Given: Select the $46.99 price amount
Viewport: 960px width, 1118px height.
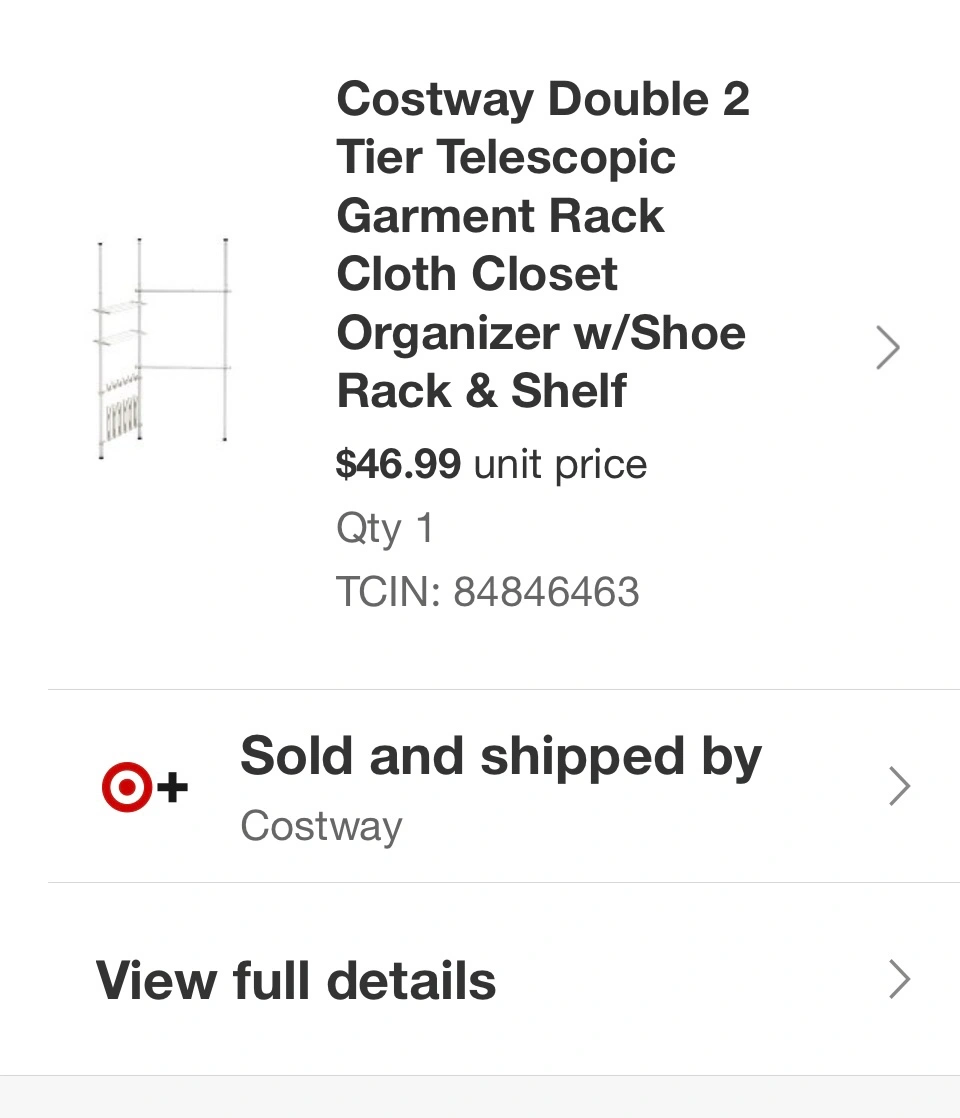Looking at the screenshot, I should point(398,464).
